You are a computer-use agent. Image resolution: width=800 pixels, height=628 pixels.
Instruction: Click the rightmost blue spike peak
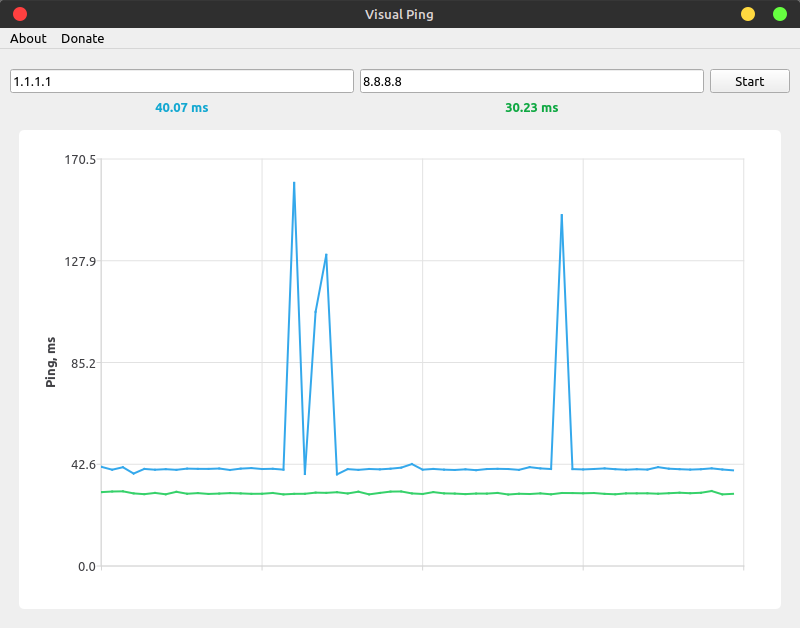coord(562,215)
